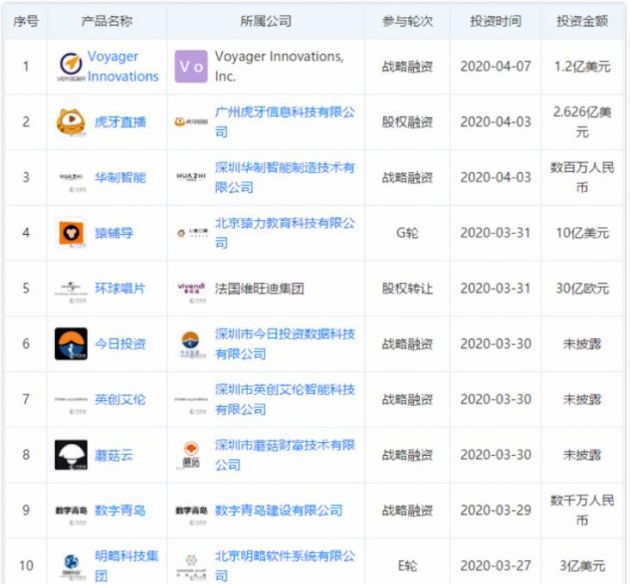Open the 华制智能 product link
This screenshot has height=584, width=630.
pyautogui.click(x=120, y=178)
